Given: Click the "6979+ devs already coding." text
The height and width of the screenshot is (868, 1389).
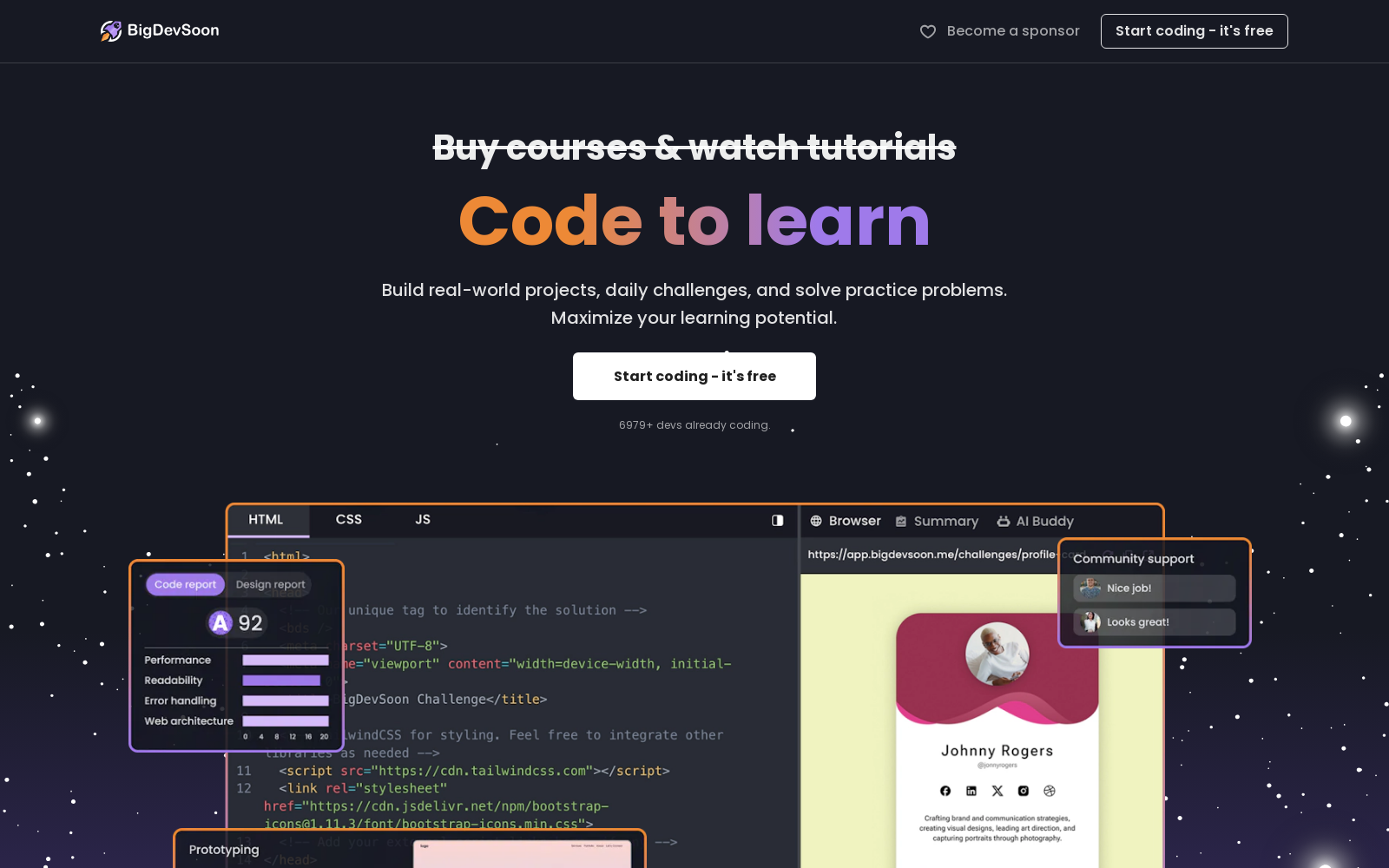Looking at the screenshot, I should click(694, 425).
